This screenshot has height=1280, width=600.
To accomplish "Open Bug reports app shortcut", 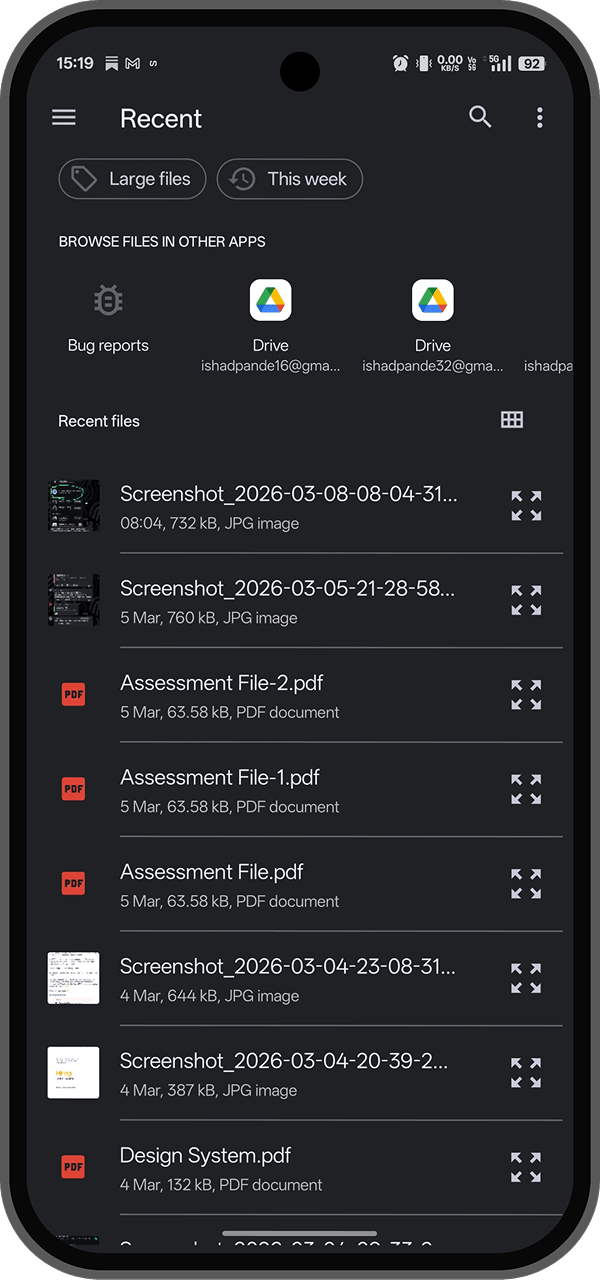I will pos(108,320).
